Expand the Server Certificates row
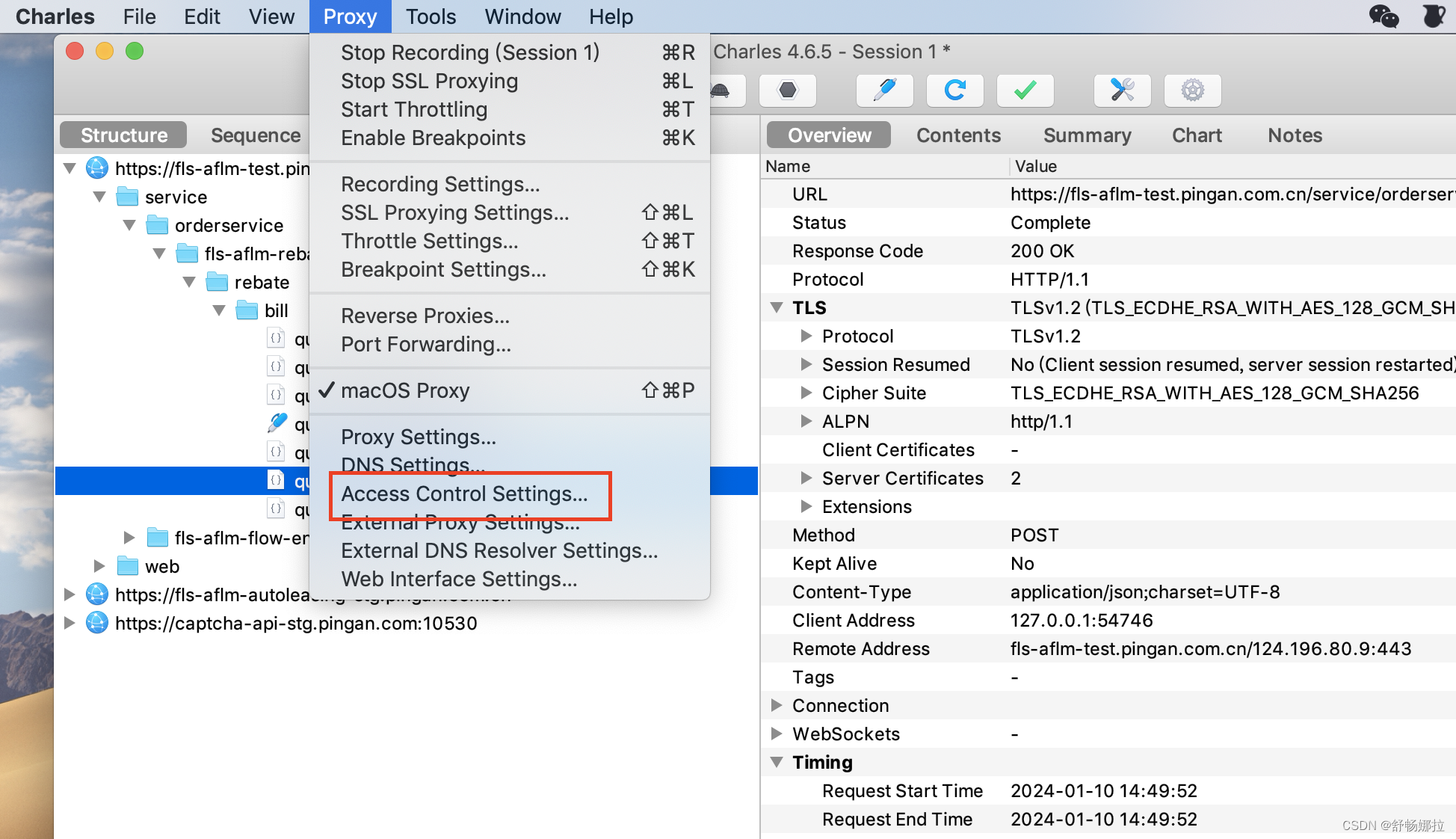1456x839 pixels. [x=806, y=478]
